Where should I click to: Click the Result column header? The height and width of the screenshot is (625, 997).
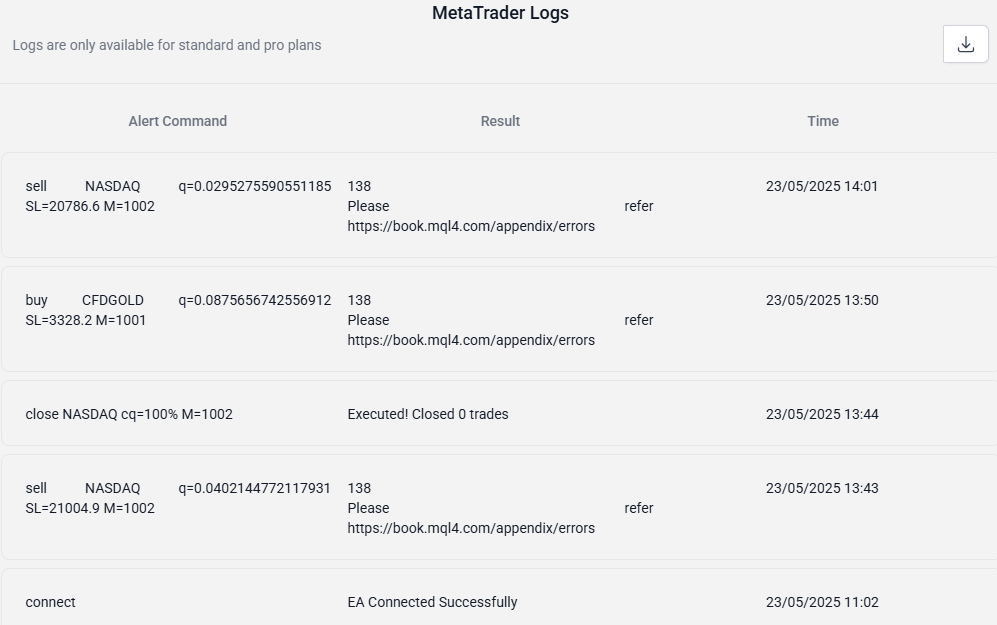[x=500, y=121]
